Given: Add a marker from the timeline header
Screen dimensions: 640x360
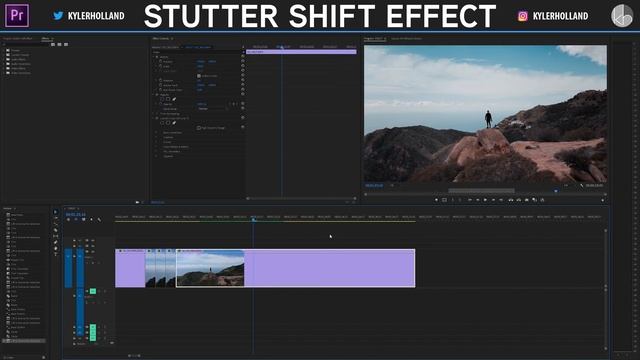Looking at the screenshot, I should (91, 220).
